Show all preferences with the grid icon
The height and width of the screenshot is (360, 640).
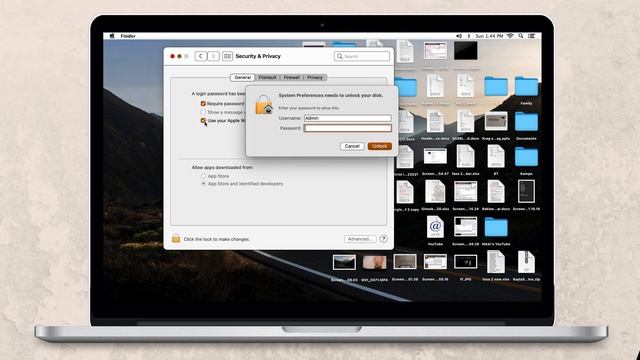tap(227, 56)
